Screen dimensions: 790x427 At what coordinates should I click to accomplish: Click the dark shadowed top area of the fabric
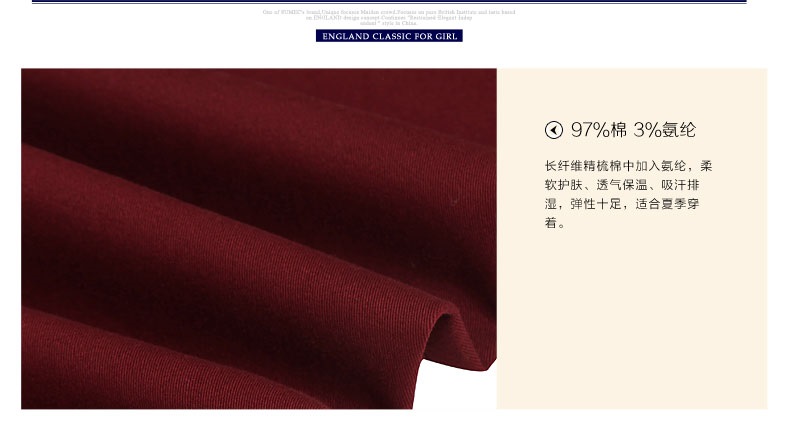151,96
